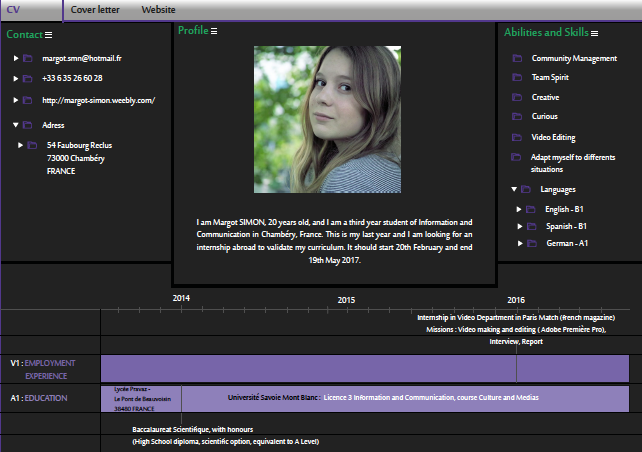Image resolution: width=642 pixels, height=452 pixels.
Task: Select the Université Savoie Mont Blanc clip
Action: pos(405,399)
